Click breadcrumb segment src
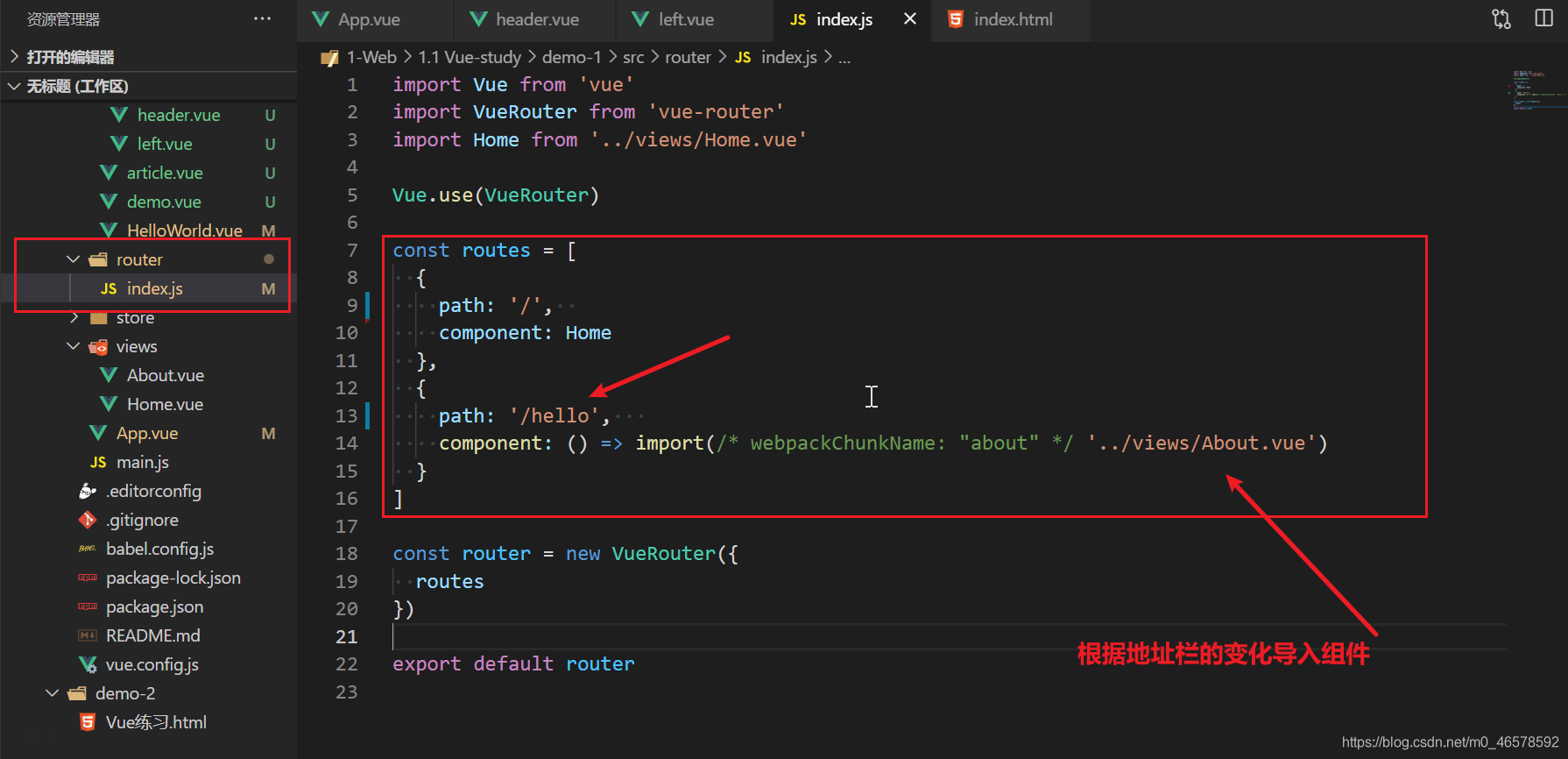 (633, 57)
